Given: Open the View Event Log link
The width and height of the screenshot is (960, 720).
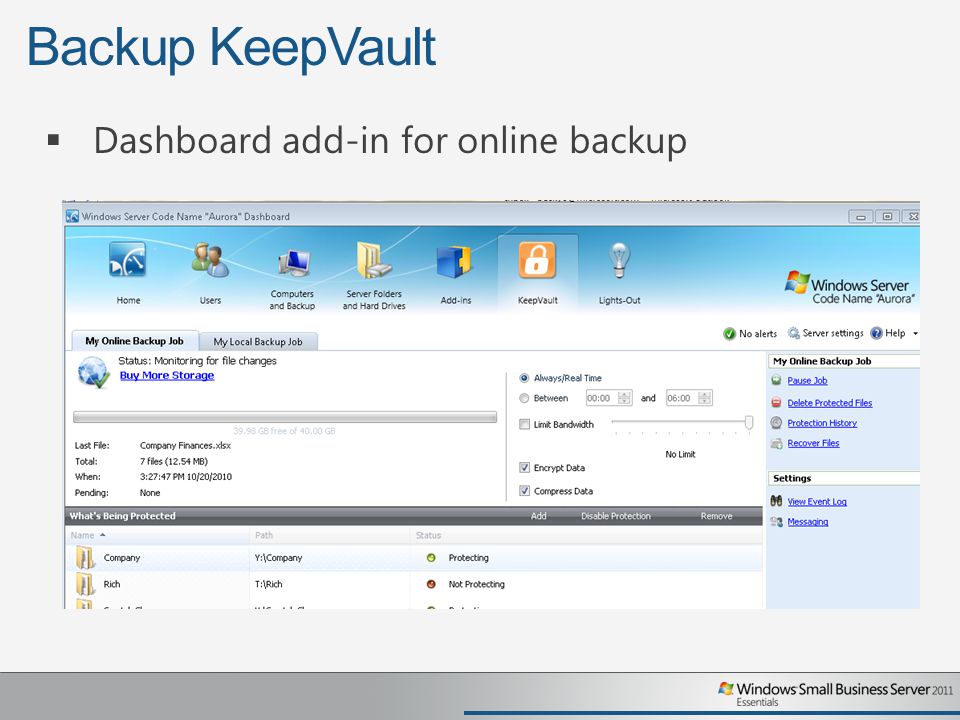Looking at the screenshot, I should click(x=817, y=501).
